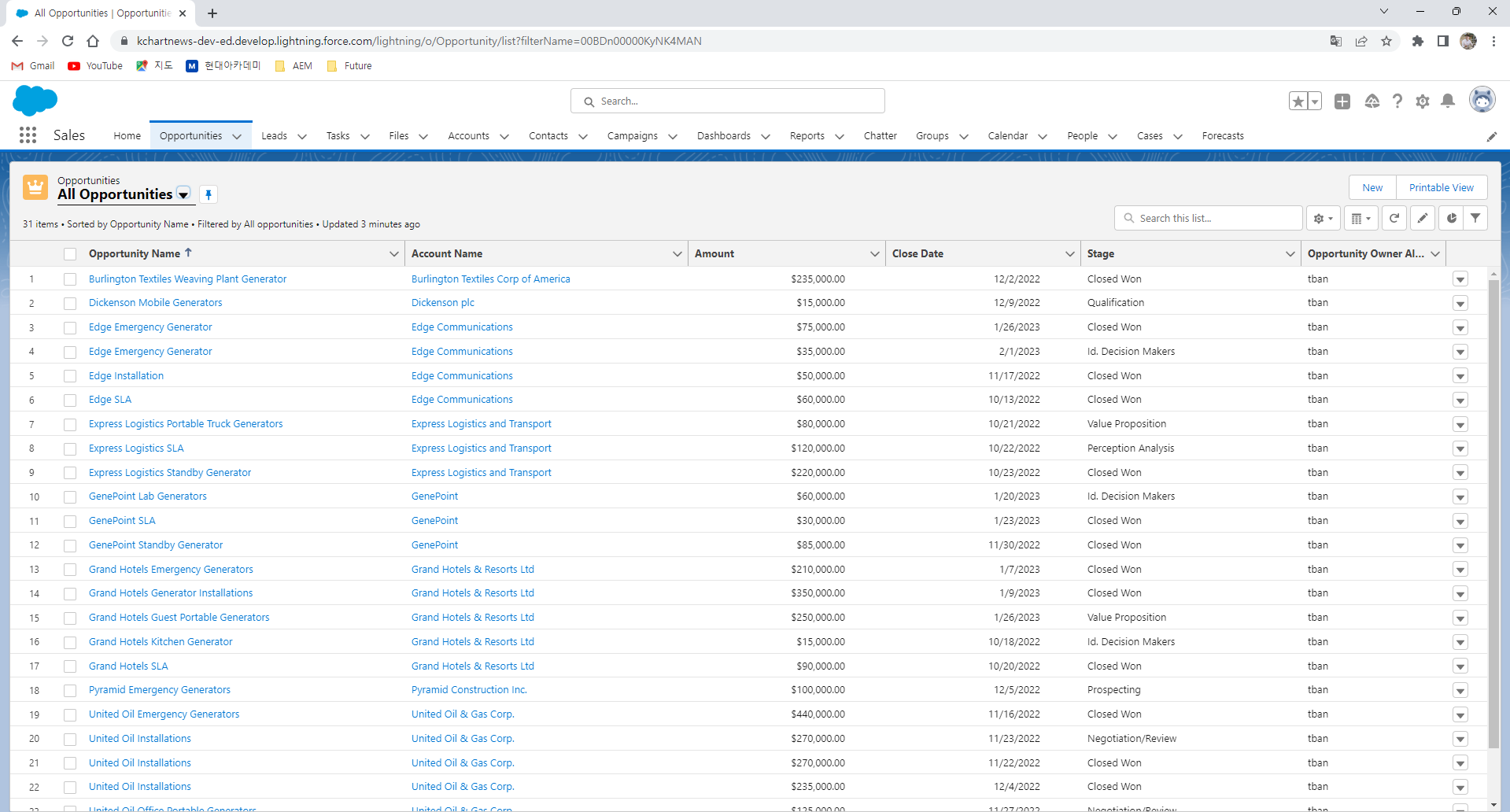Switch to the Chatter tab
Image resolution: width=1510 pixels, height=812 pixels.
(880, 135)
